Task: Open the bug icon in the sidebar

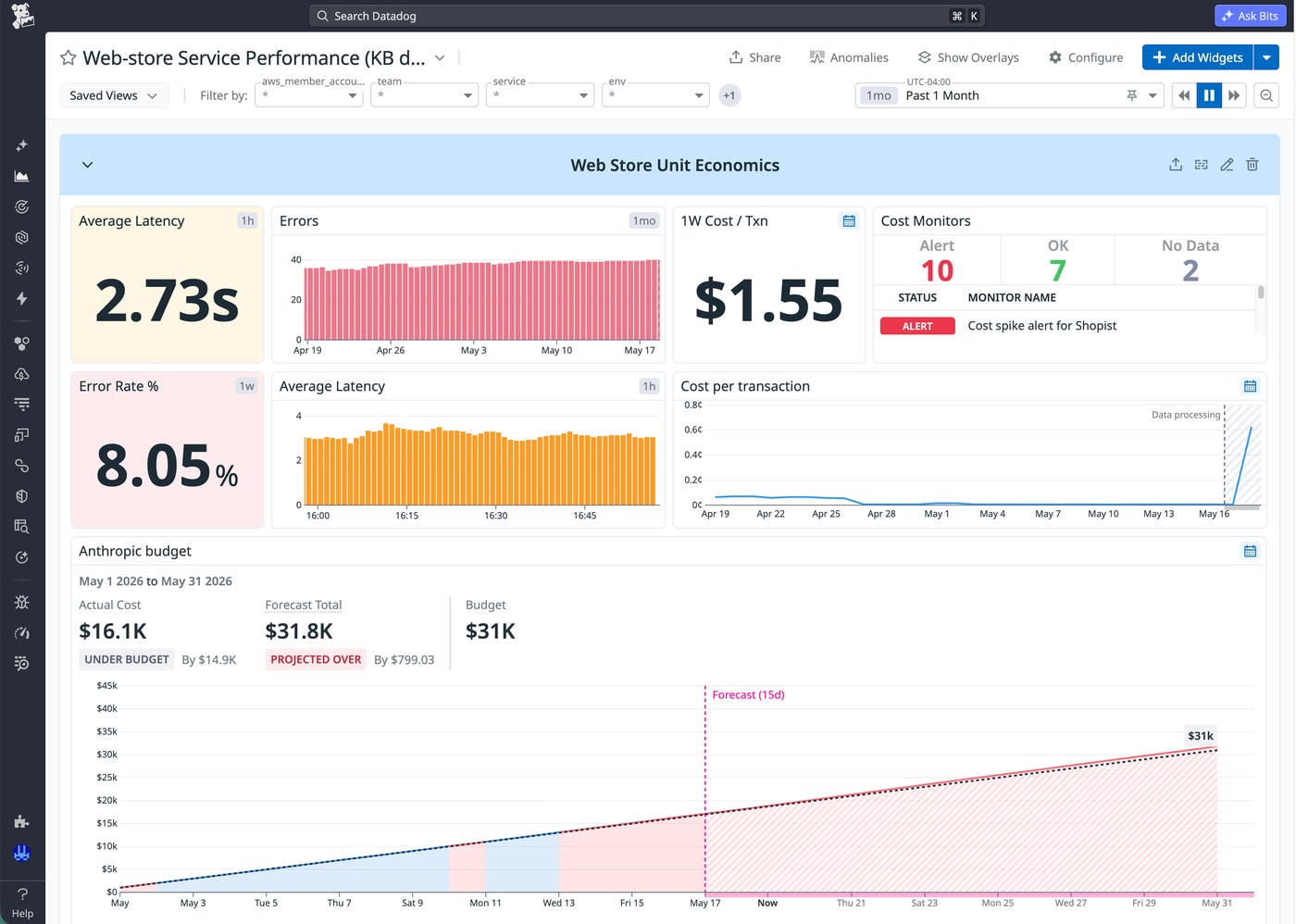Action: (x=22, y=603)
